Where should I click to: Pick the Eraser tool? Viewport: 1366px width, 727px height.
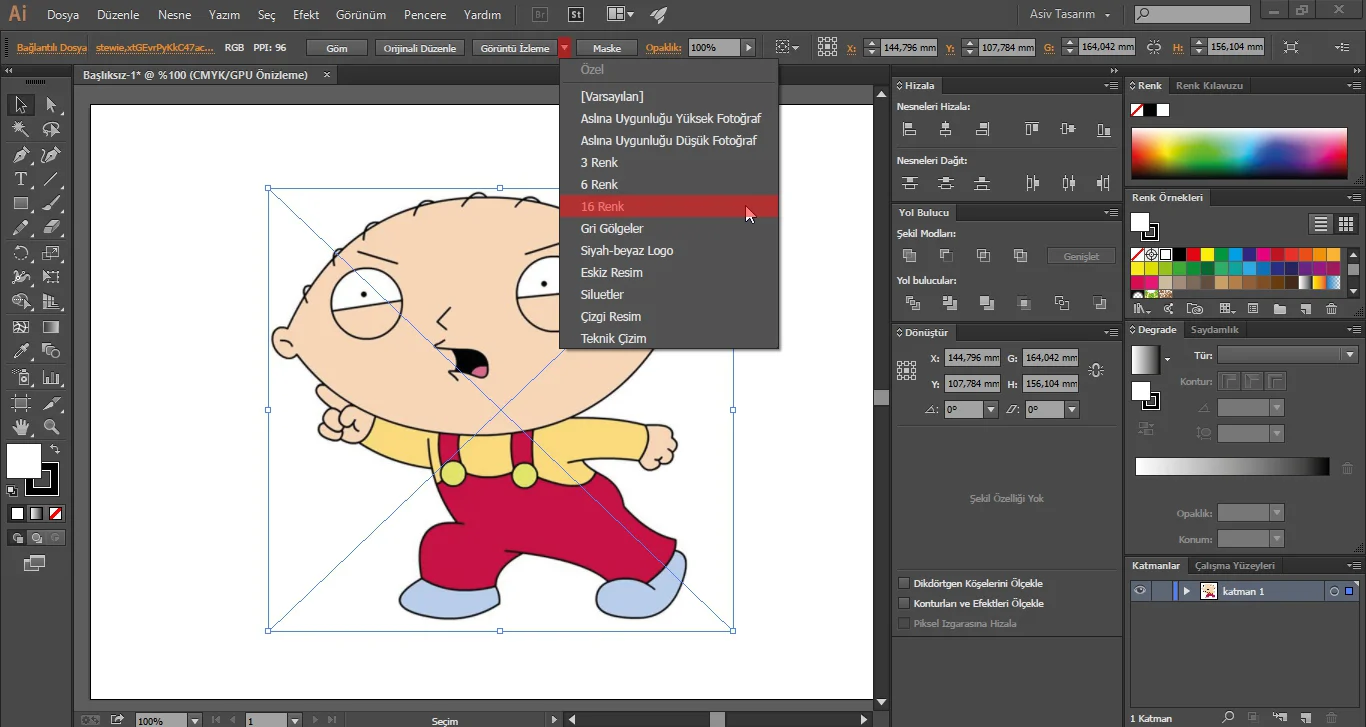click(x=51, y=228)
